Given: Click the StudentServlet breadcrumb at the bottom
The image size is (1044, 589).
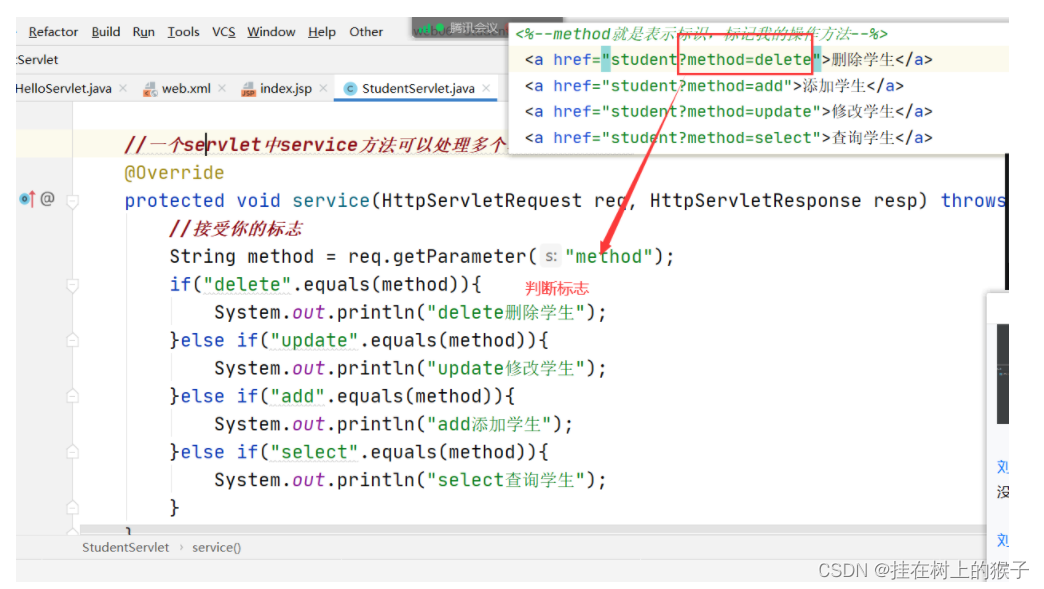Looking at the screenshot, I should tap(125, 547).
